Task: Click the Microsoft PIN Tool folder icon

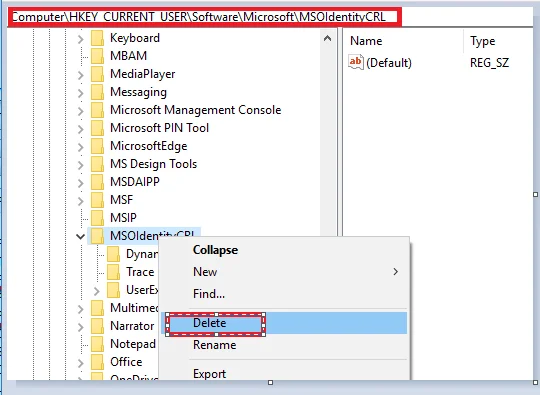Action: [x=97, y=128]
